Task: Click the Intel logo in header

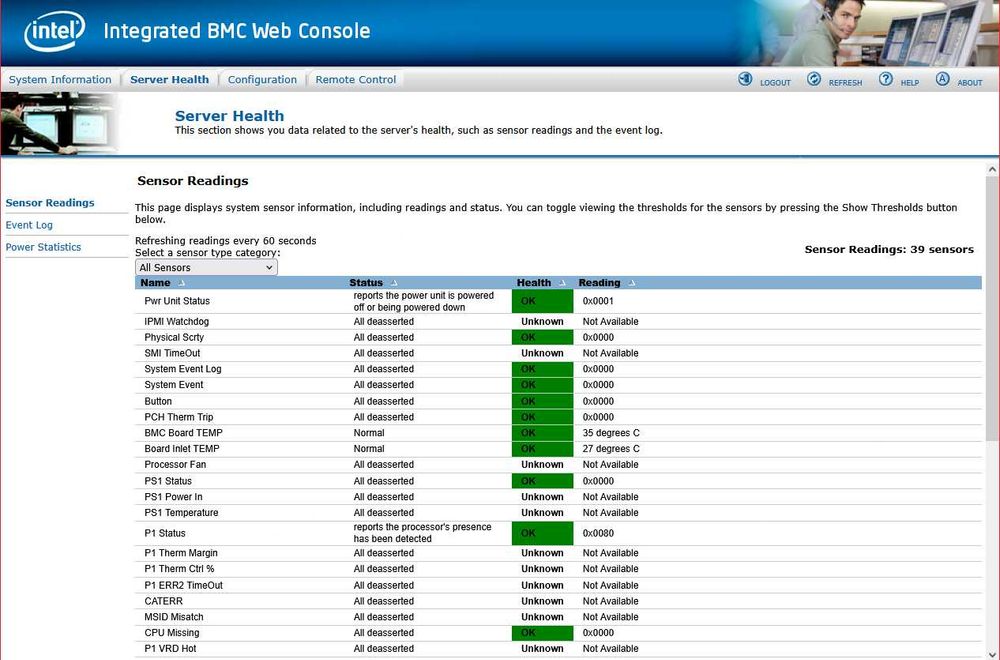Action: [x=54, y=31]
